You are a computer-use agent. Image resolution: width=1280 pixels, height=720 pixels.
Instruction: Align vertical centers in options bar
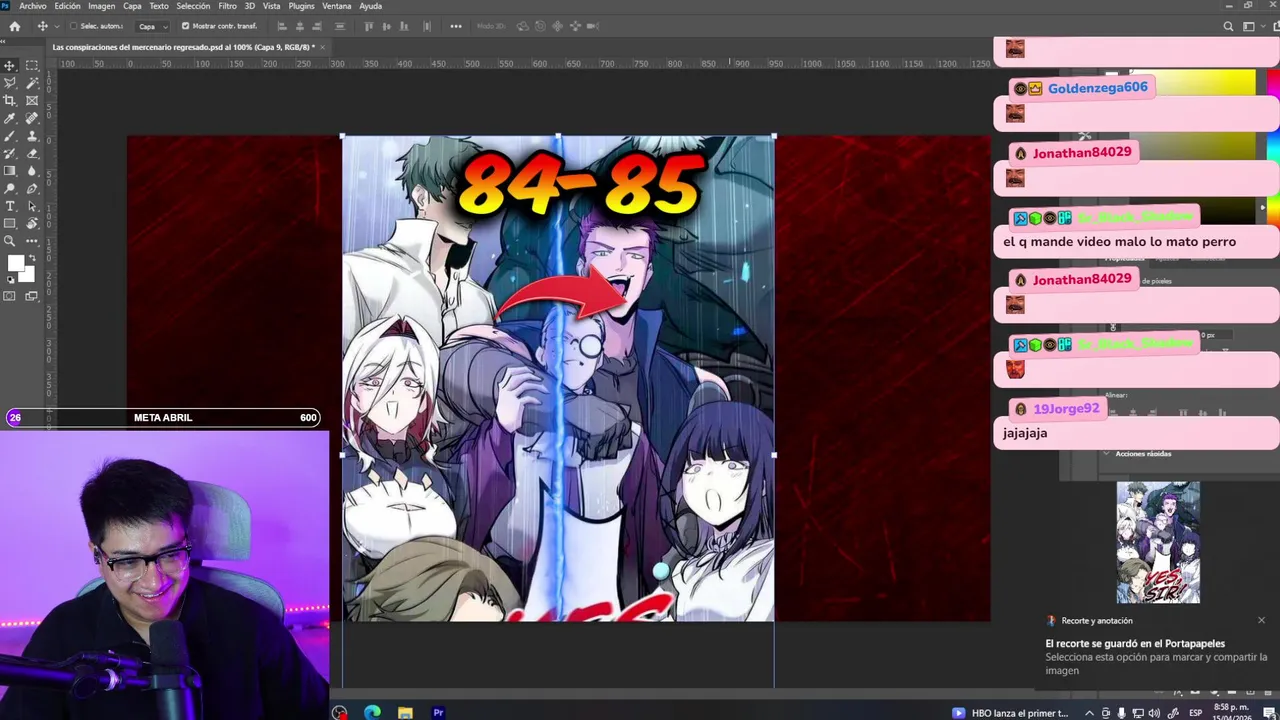point(387,26)
